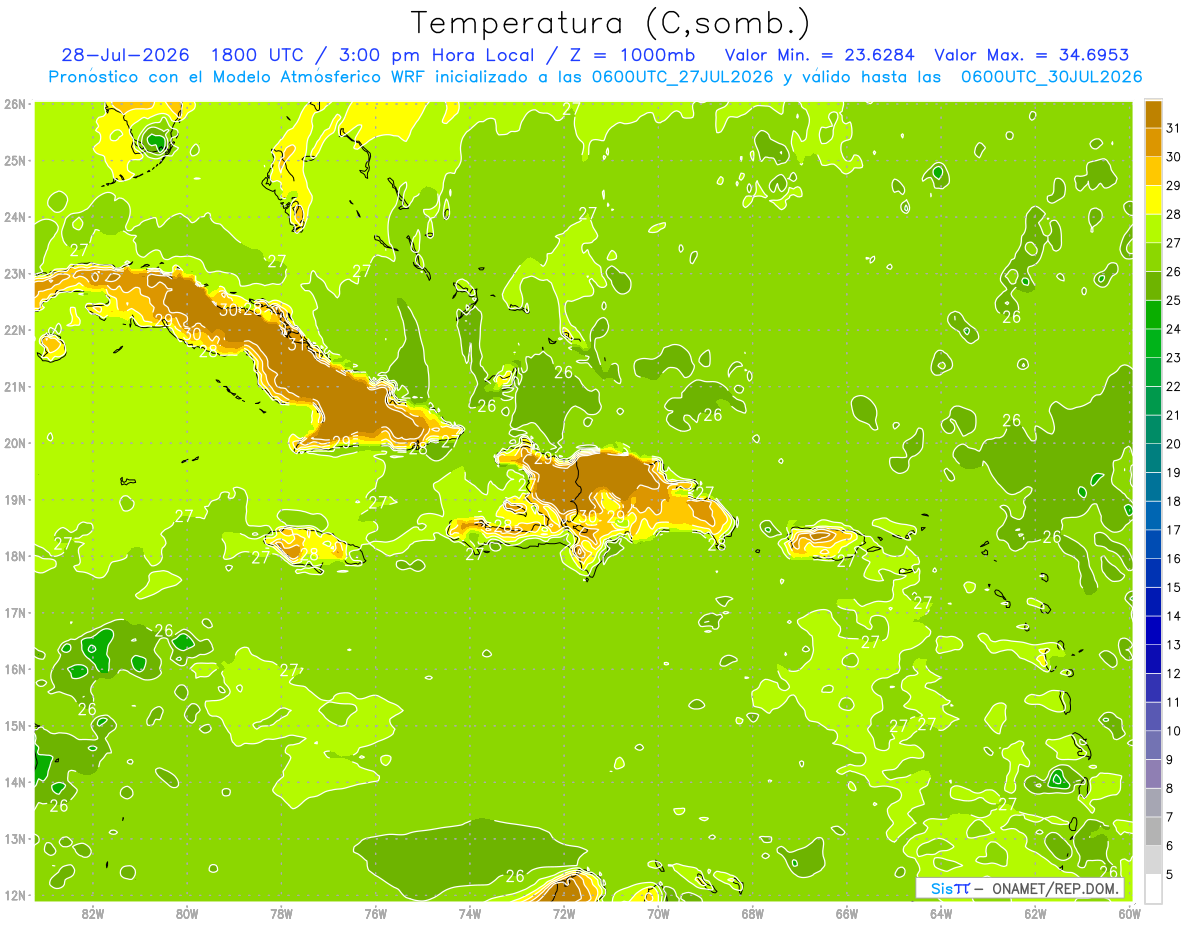Pick the brown colorbar swatch above 31
Image resolution: width=1200 pixels, height=927 pixels.
[x=1154, y=114]
